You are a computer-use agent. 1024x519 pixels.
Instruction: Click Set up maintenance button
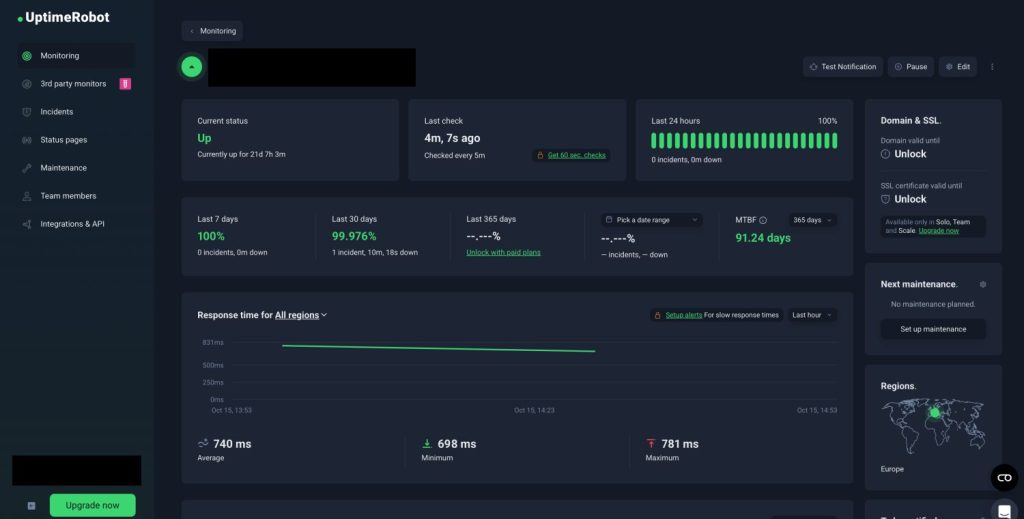click(x=933, y=330)
